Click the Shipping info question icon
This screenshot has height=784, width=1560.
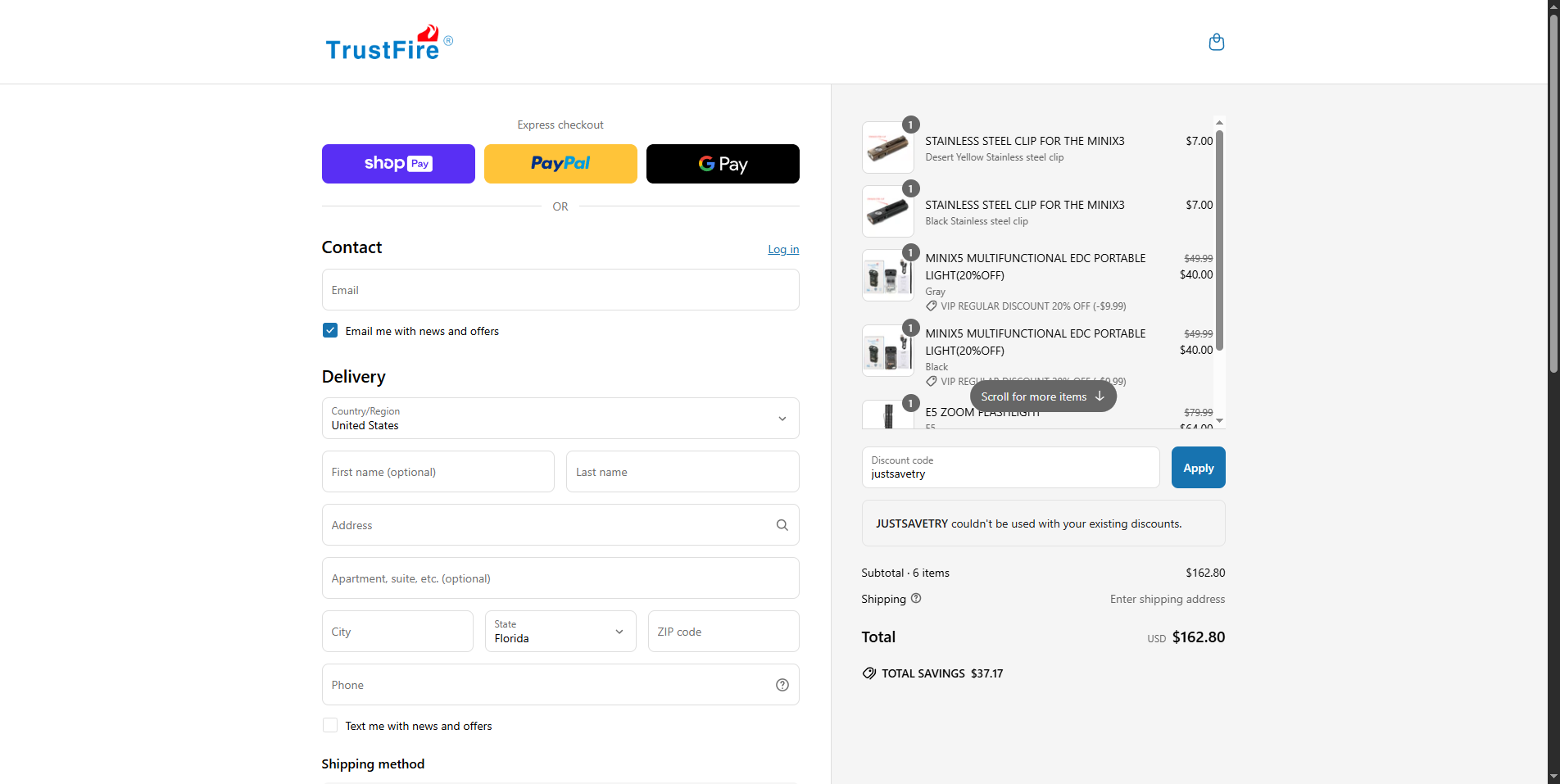(916, 598)
